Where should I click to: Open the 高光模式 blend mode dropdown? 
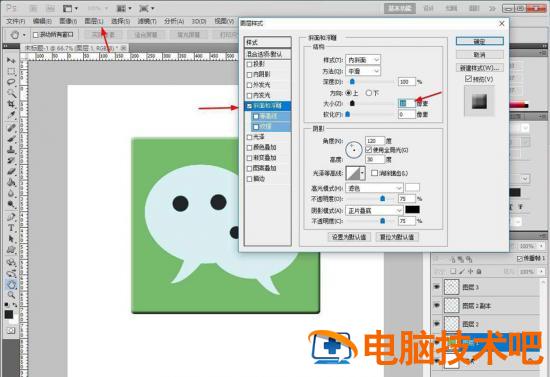pos(374,188)
